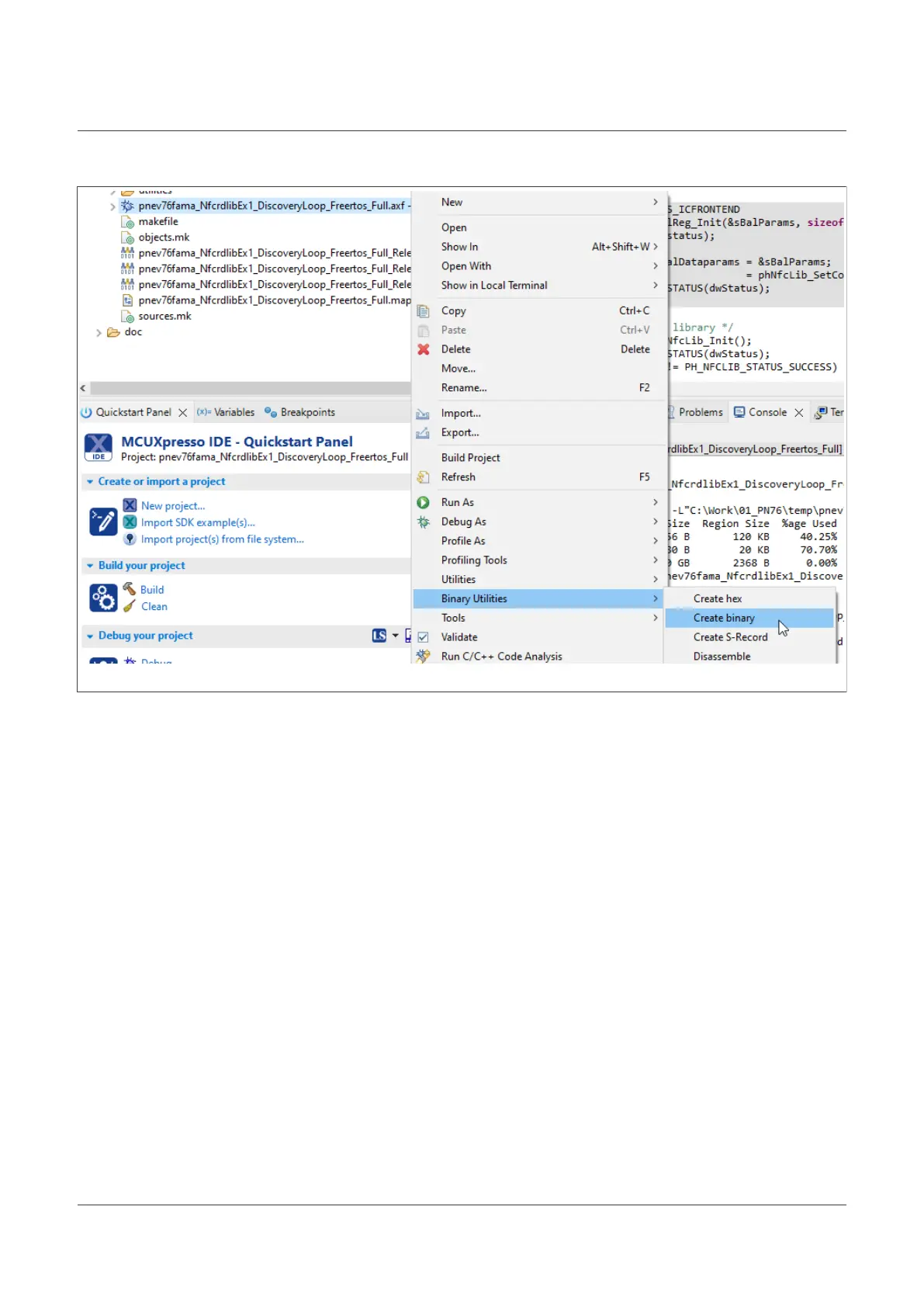
Task: Click the Breakpoints tab icon
Action: (271, 412)
